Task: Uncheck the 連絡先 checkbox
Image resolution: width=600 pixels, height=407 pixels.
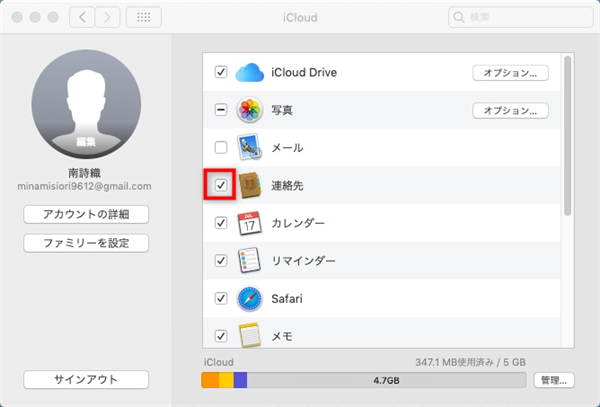Action: 221,185
